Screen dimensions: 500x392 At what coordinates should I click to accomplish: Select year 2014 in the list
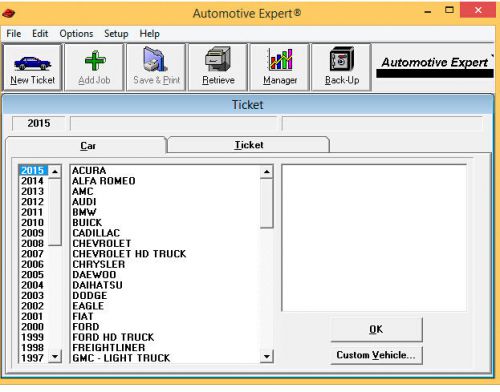click(x=33, y=181)
